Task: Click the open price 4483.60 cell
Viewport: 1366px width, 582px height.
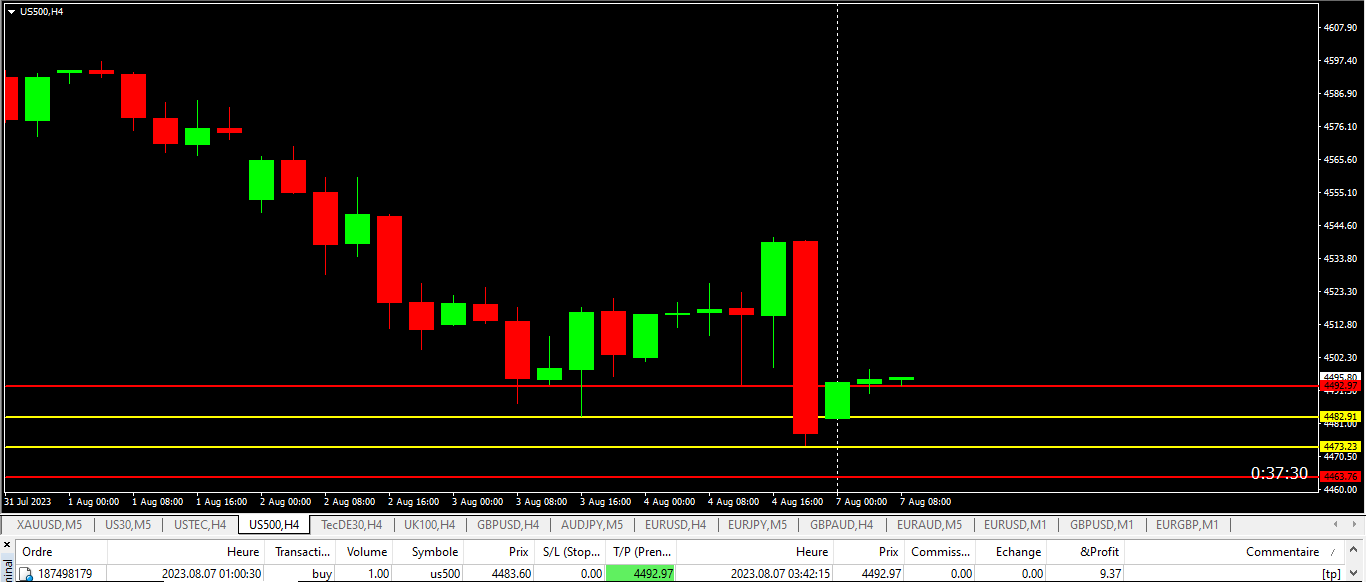Action: coord(511,574)
